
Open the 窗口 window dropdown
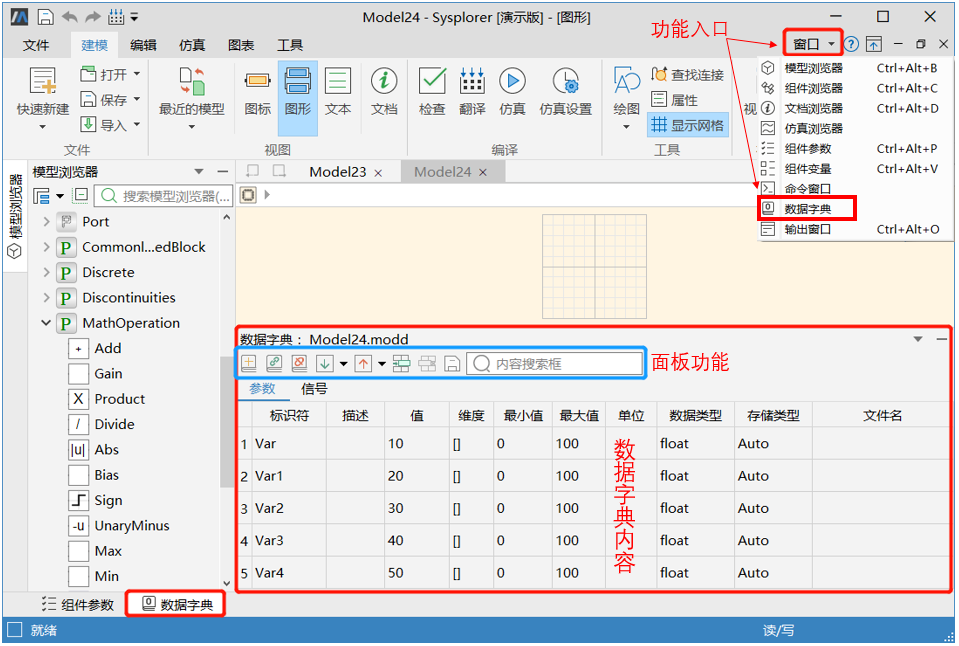pyautogui.click(x=813, y=44)
